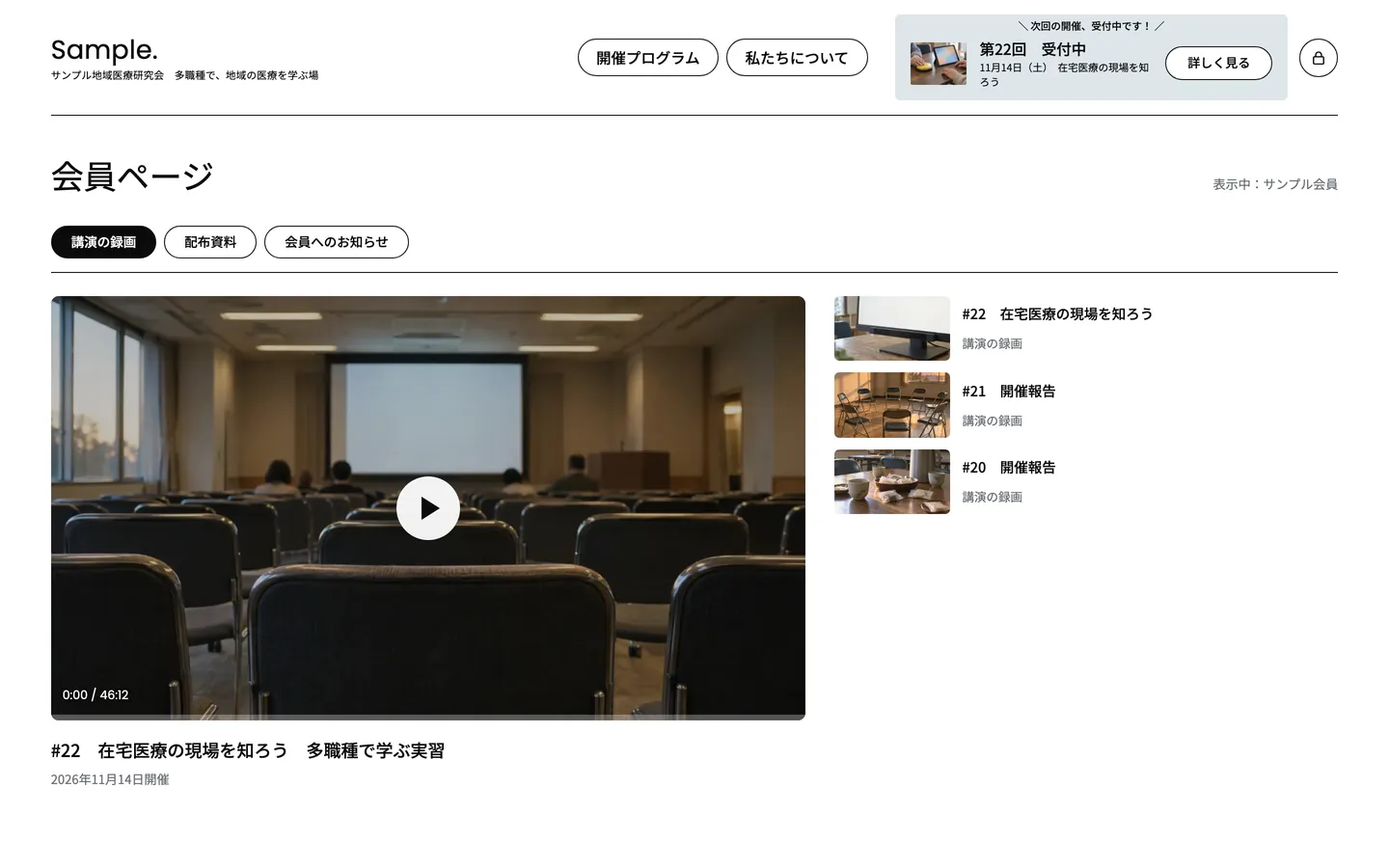Open 開催プログラム menu button
This screenshot has height=868, width=1389.
click(648, 58)
